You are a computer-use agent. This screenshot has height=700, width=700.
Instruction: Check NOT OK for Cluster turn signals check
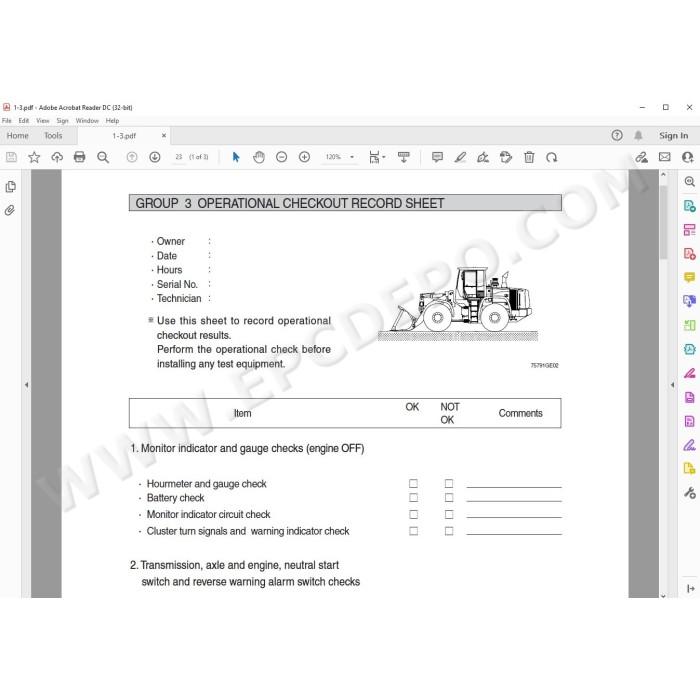tap(449, 531)
